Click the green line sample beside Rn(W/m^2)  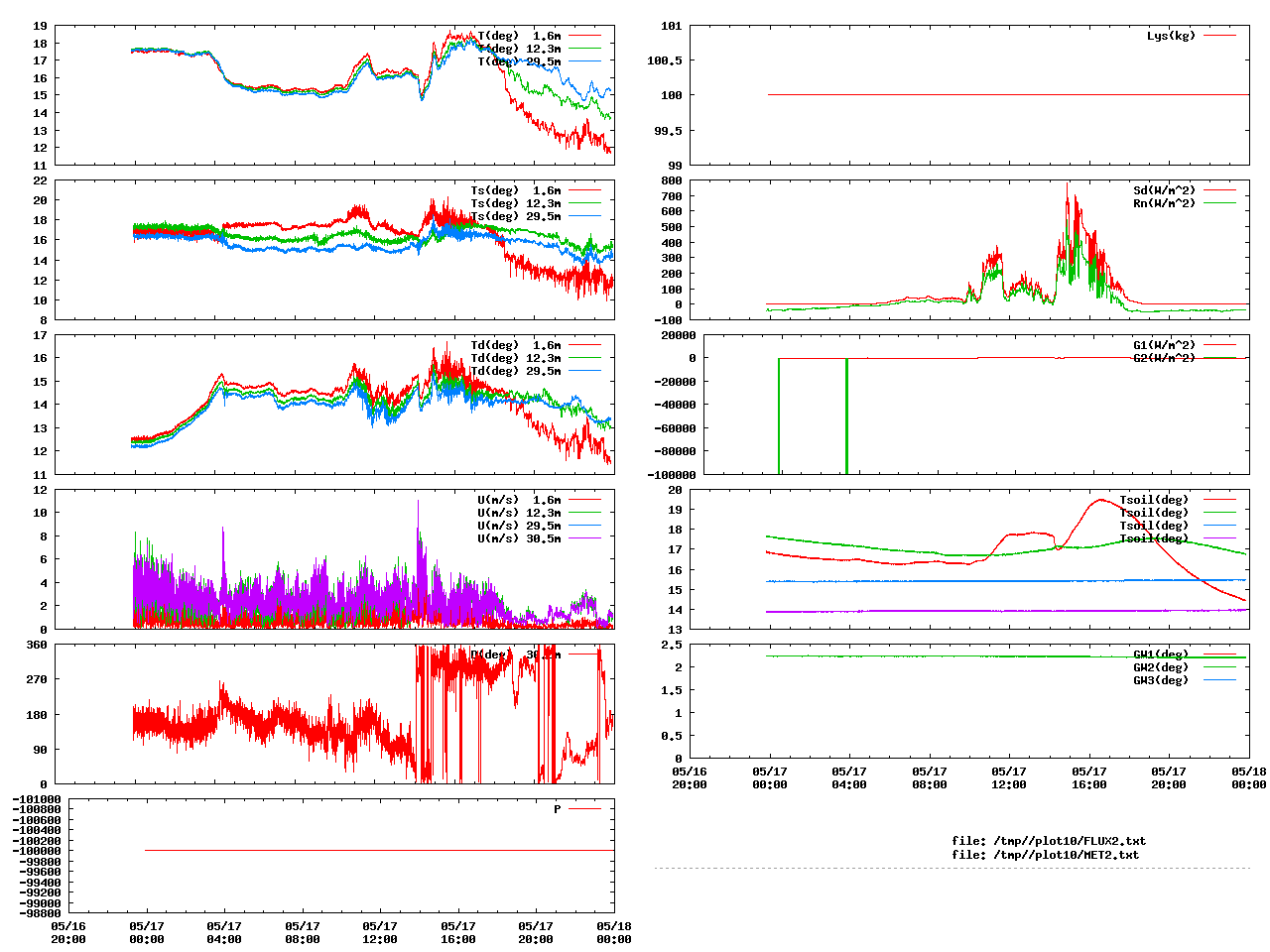1220,203
